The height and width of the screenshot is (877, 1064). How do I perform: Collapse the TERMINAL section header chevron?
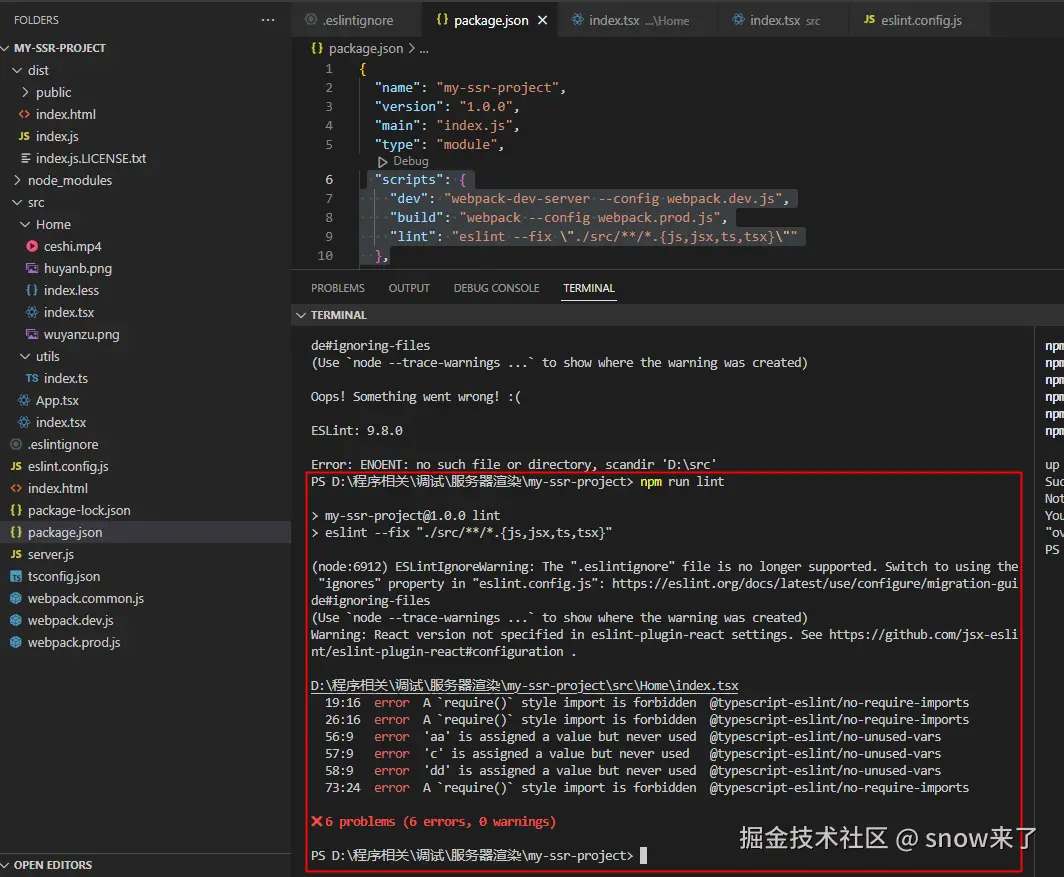[x=301, y=315]
